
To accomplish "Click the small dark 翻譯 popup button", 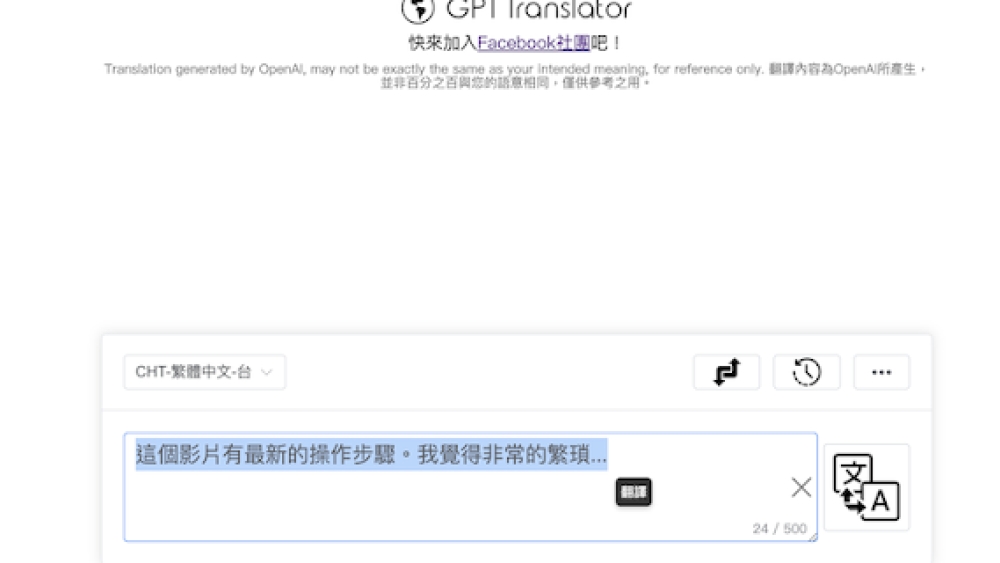I will click(x=633, y=492).
